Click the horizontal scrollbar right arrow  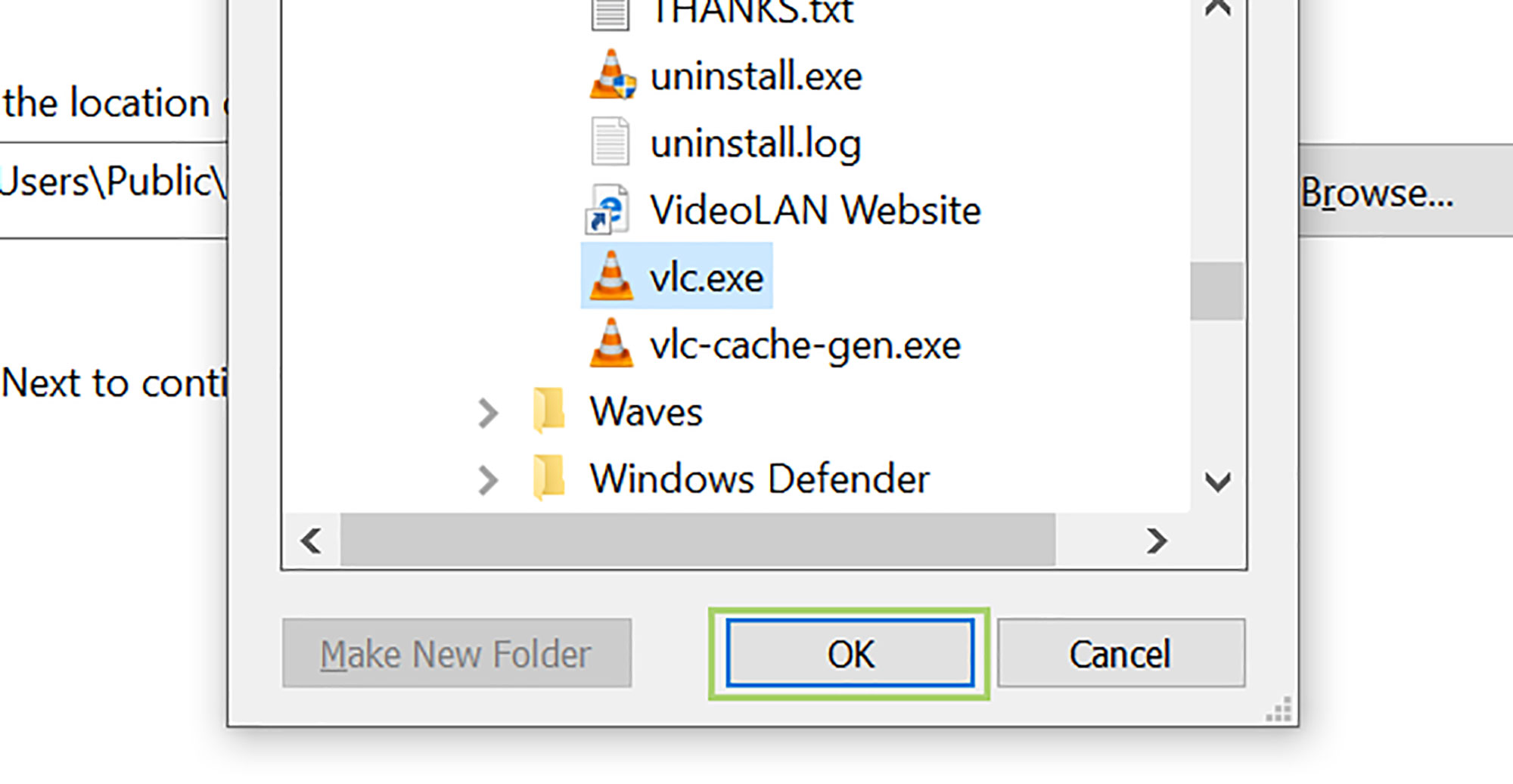pyautogui.click(x=1156, y=541)
